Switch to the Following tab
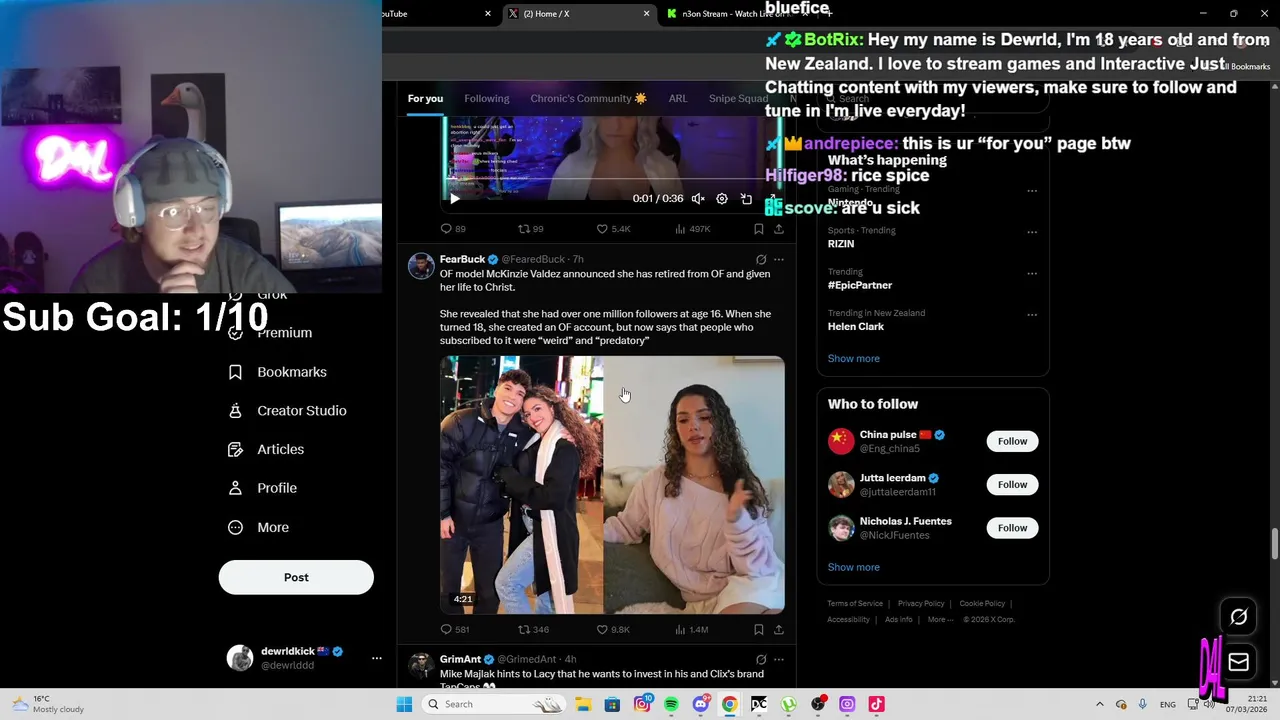 coord(486,98)
